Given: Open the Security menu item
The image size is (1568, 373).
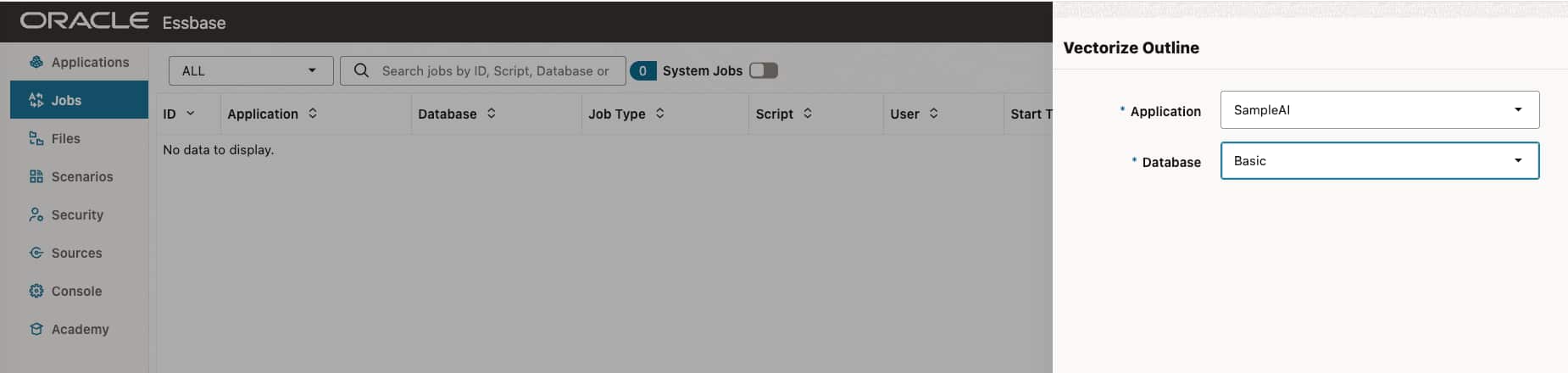Looking at the screenshot, I should pos(77,214).
